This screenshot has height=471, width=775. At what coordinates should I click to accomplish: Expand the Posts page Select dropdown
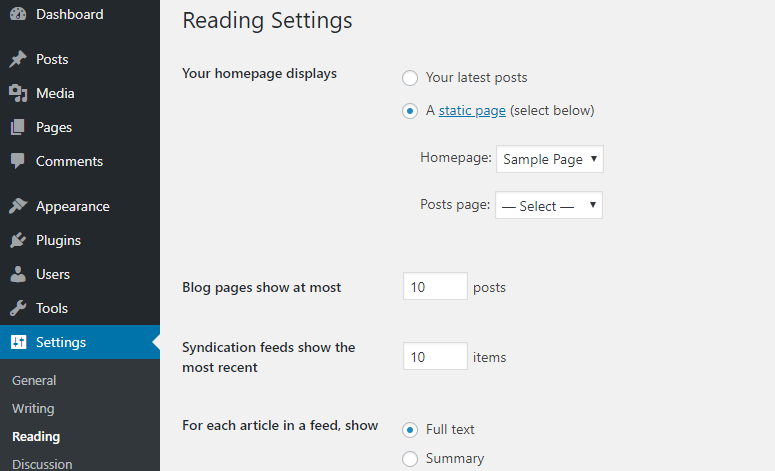click(x=549, y=205)
